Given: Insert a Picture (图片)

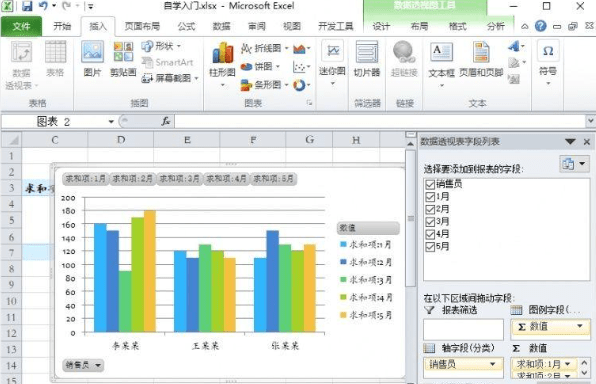Looking at the screenshot, I should (92, 59).
